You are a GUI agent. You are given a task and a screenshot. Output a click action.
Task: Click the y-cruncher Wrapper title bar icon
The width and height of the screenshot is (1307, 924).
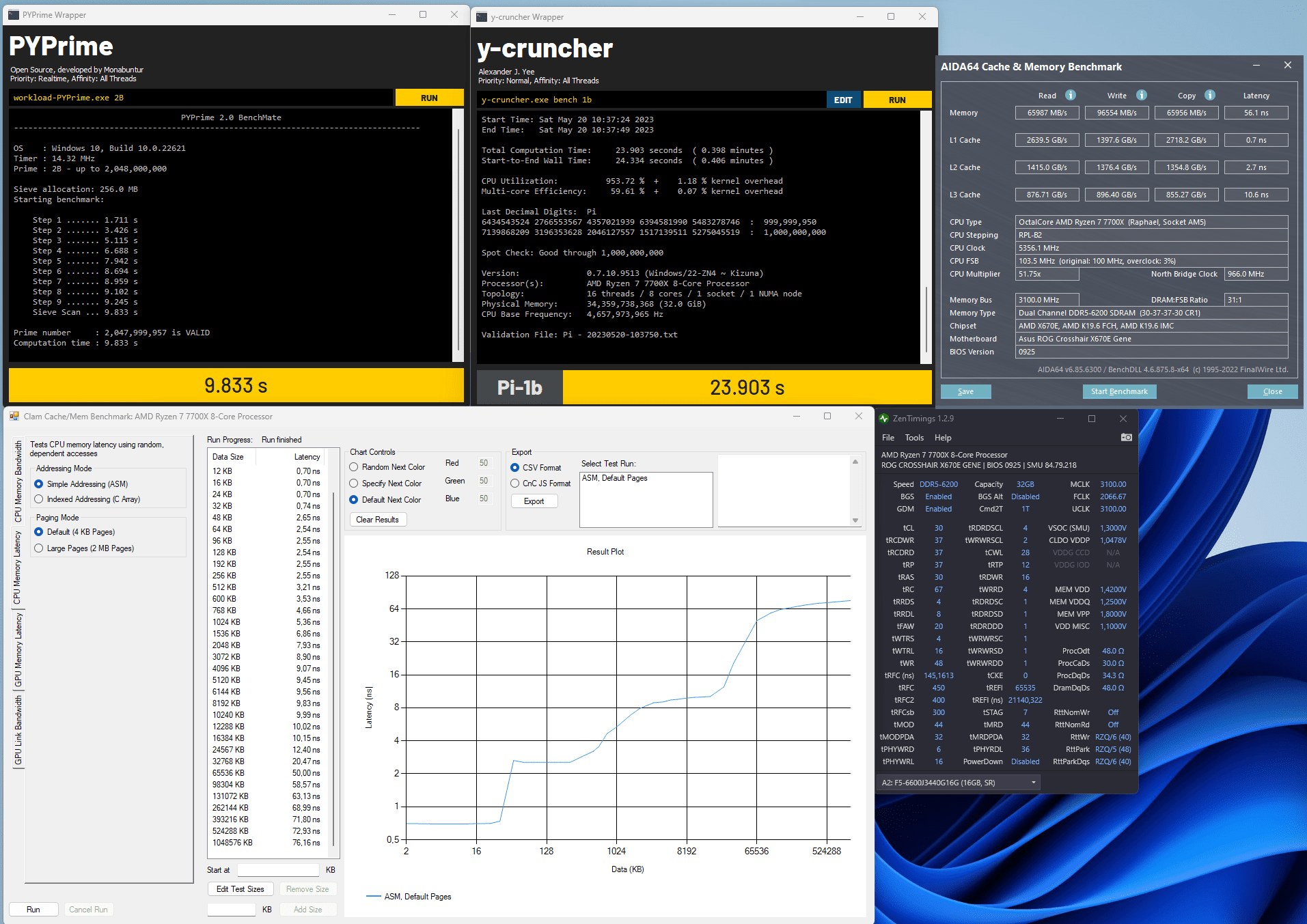click(x=482, y=16)
